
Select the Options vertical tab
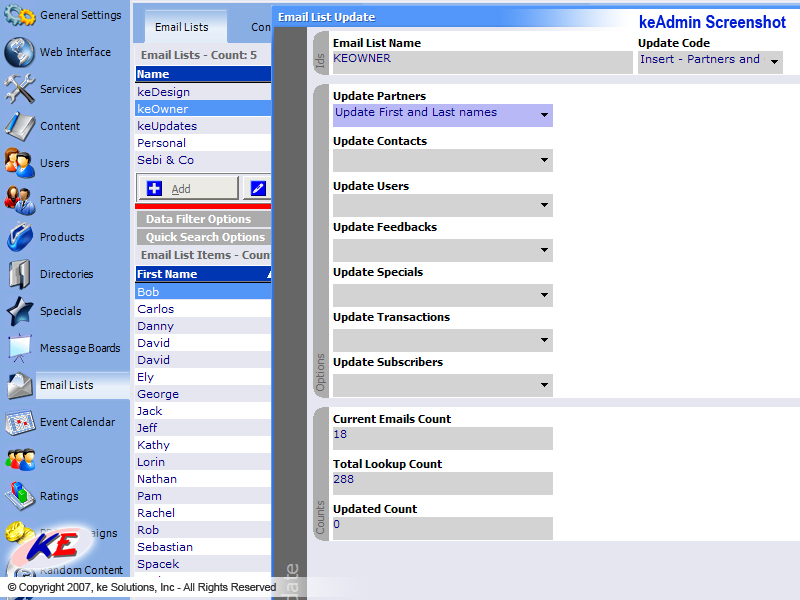tap(320, 241)
